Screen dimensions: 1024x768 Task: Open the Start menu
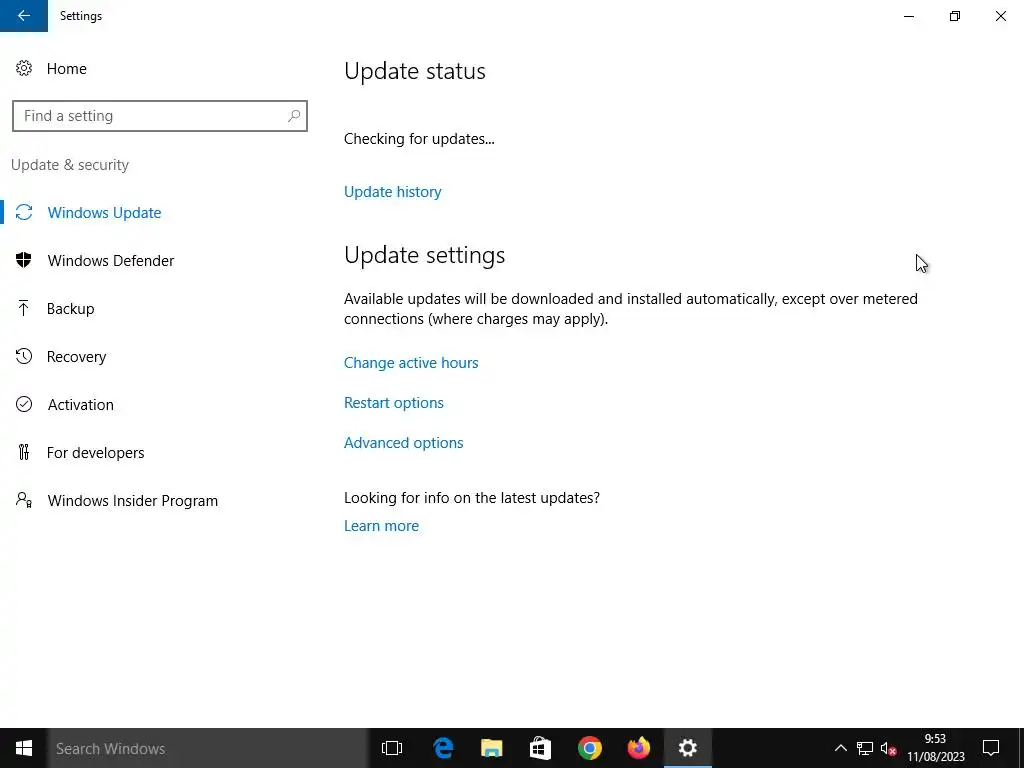tap(24, 748)
